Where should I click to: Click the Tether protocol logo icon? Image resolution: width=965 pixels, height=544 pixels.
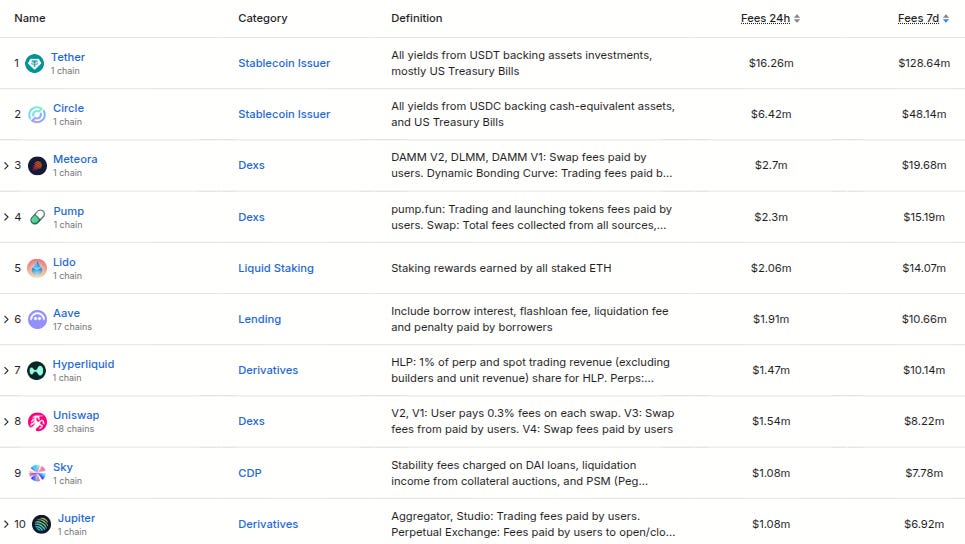coord(34,63)
